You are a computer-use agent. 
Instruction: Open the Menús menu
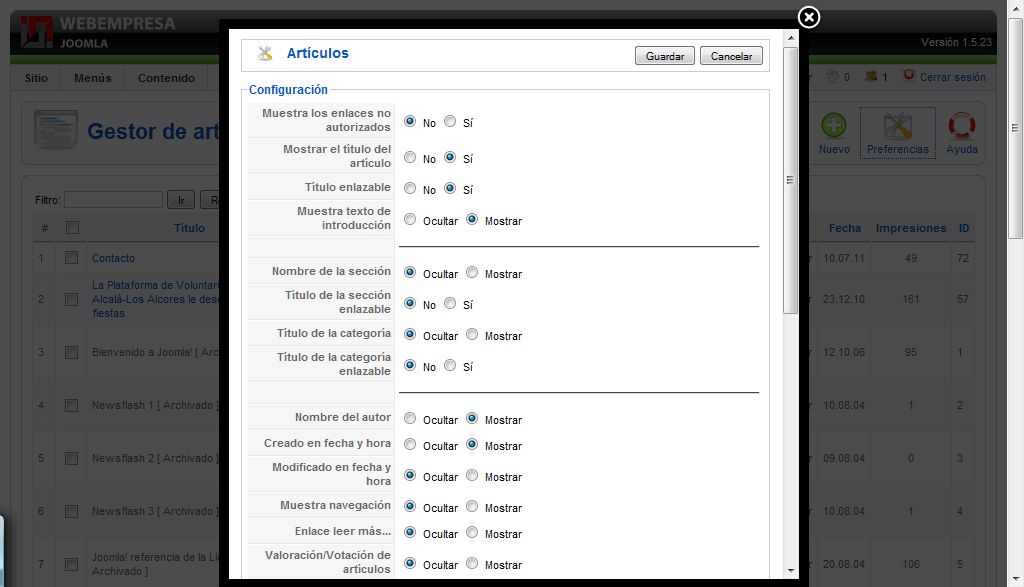pos(93,78)
